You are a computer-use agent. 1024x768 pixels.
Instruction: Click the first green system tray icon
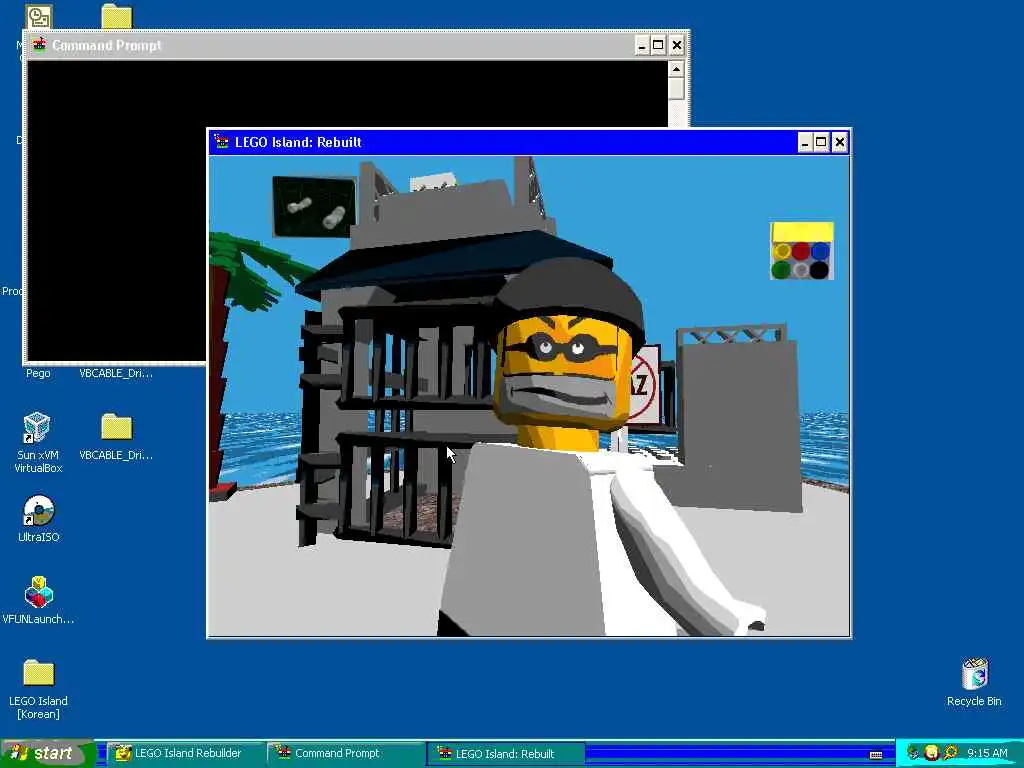(913, 753)
